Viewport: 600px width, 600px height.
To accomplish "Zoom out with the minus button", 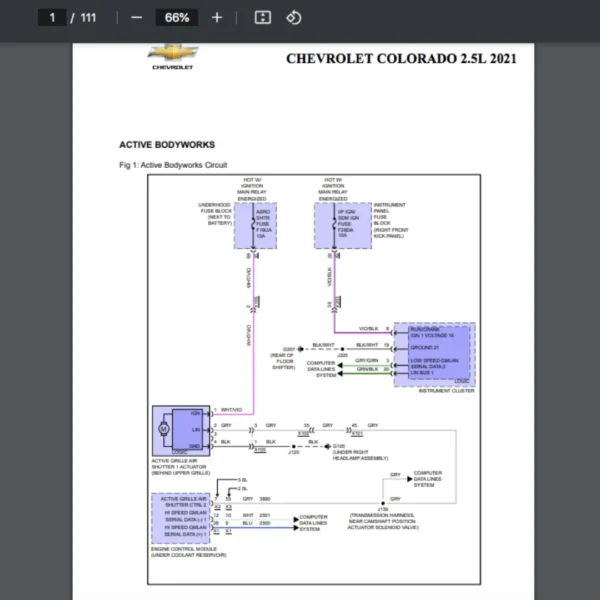I will [137, 18].
